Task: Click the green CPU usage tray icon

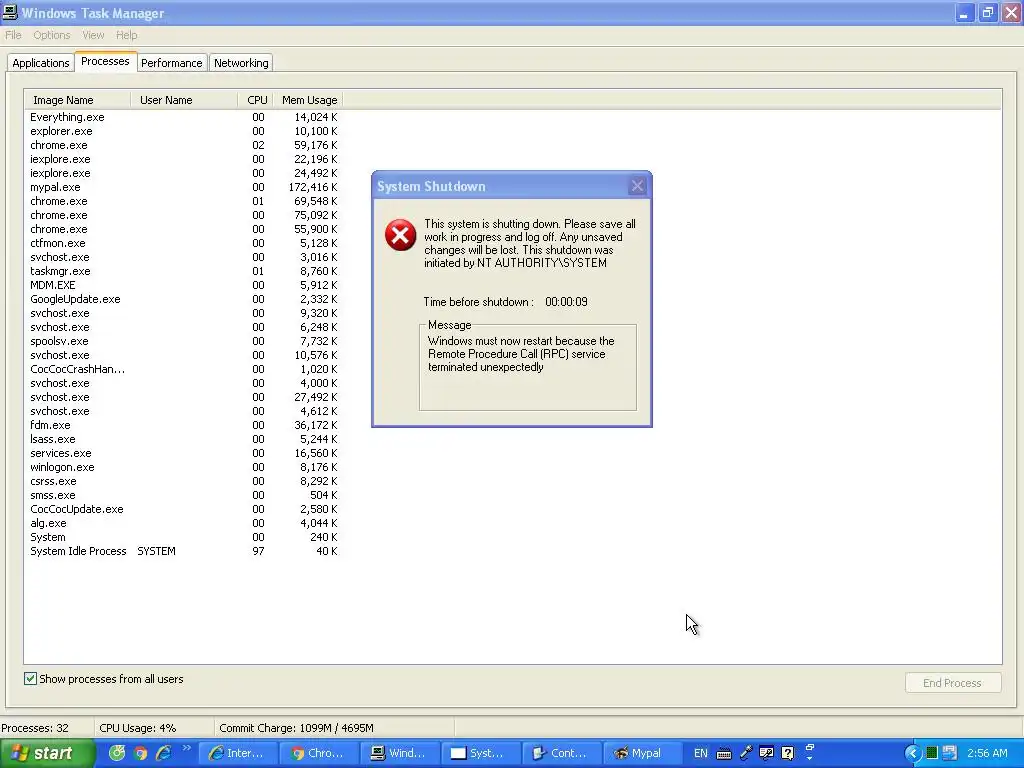Action: coord(932,753)
